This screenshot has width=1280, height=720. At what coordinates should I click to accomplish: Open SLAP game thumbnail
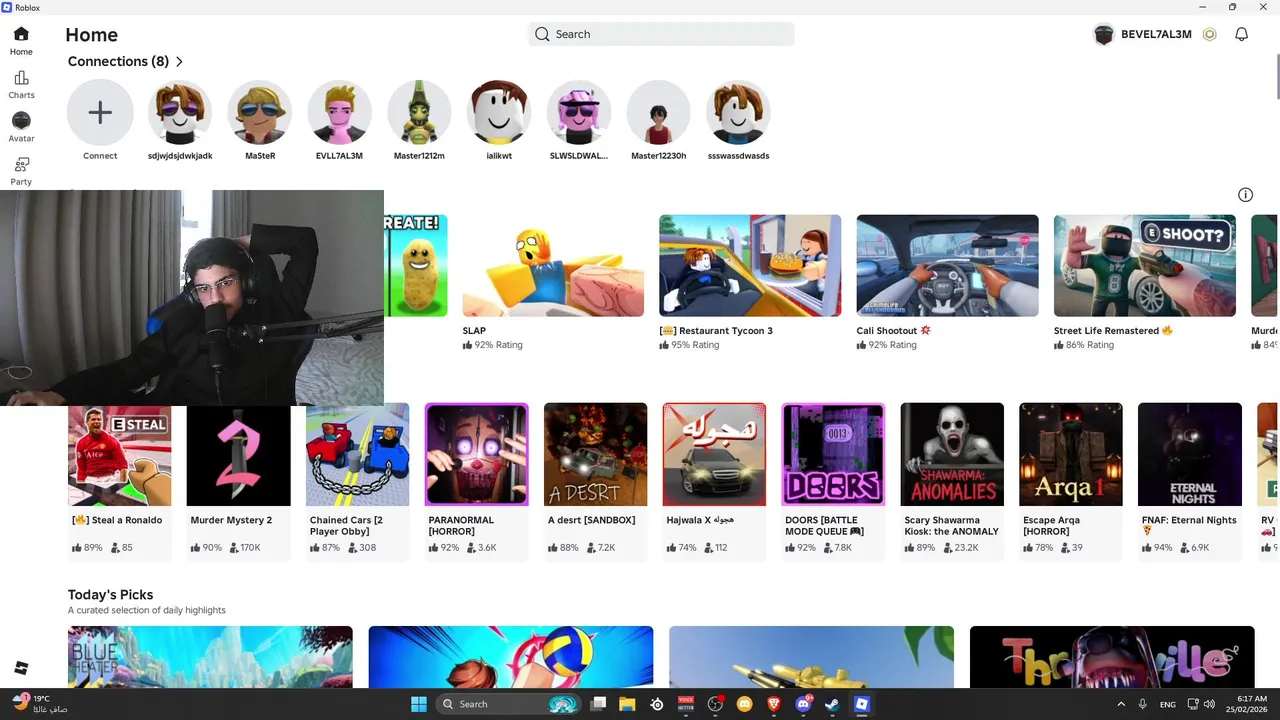[553, 265]
